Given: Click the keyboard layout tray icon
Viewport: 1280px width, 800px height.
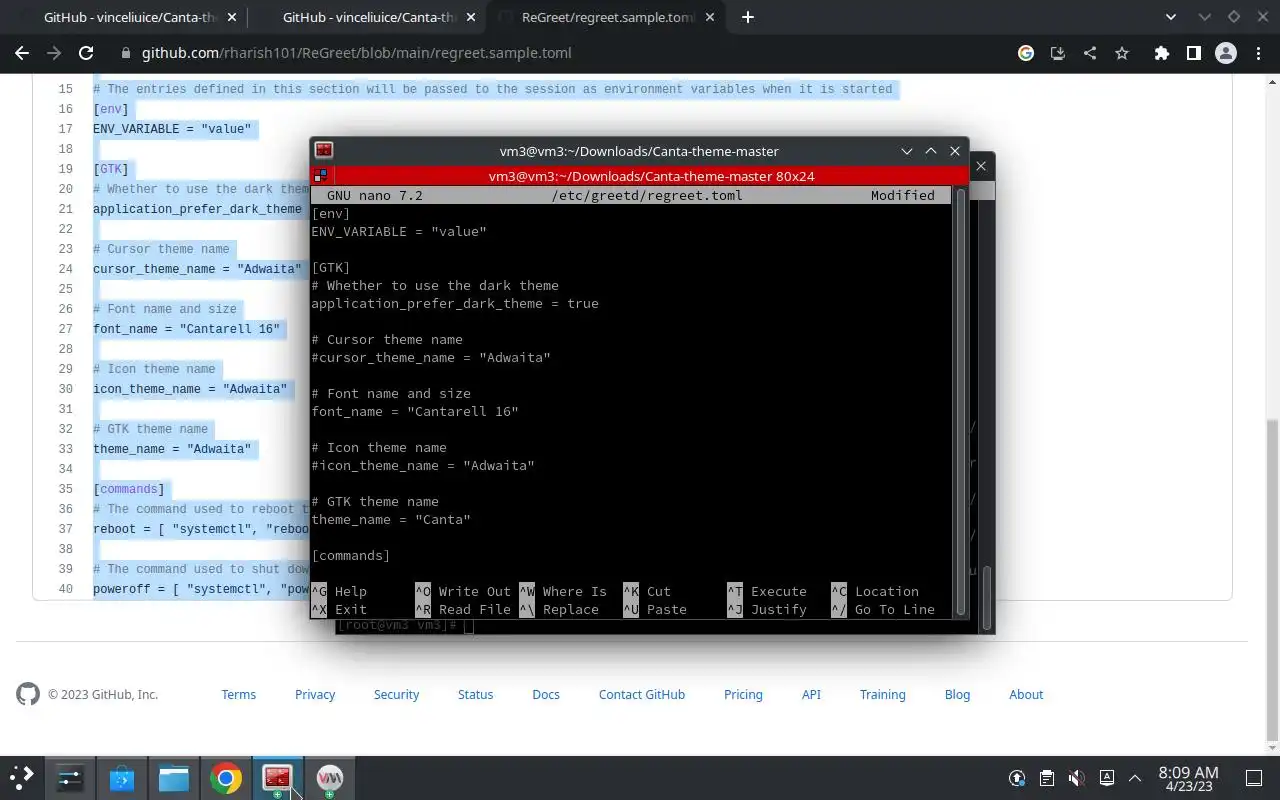Looking at the screenshot, I should coord(1106,778).
